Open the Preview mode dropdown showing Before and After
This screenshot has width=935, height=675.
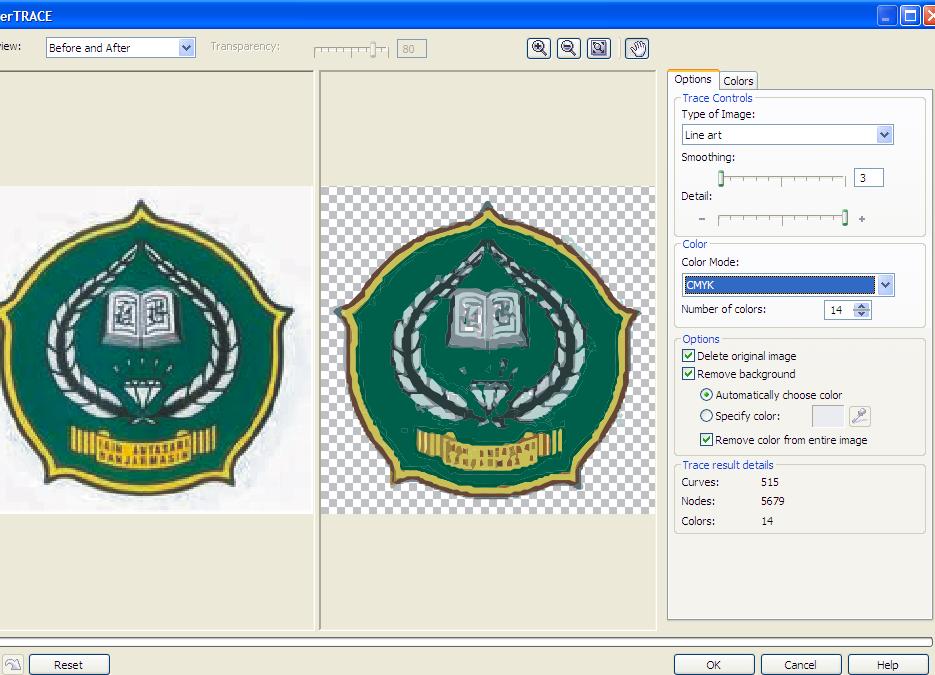click(x=120, y=48)
